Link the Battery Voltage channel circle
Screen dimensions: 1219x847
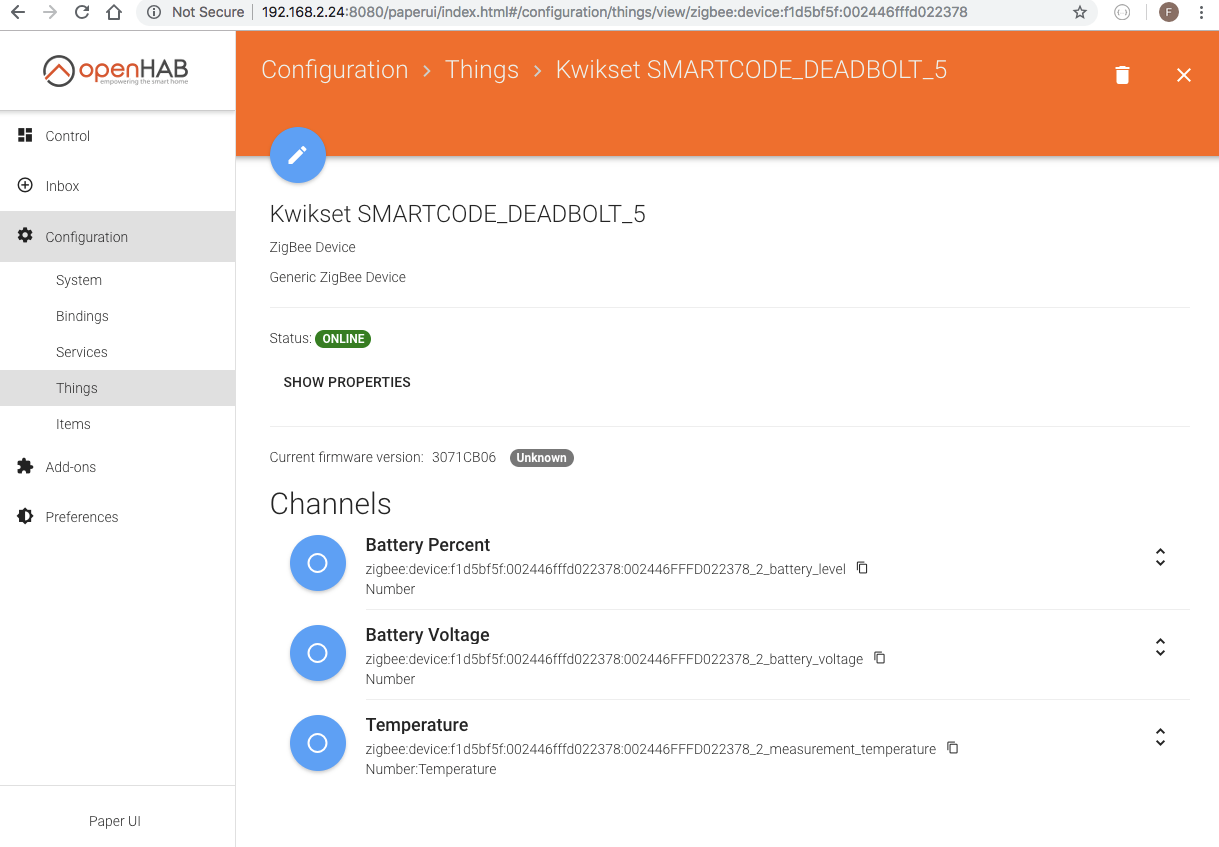click(318, 653)
